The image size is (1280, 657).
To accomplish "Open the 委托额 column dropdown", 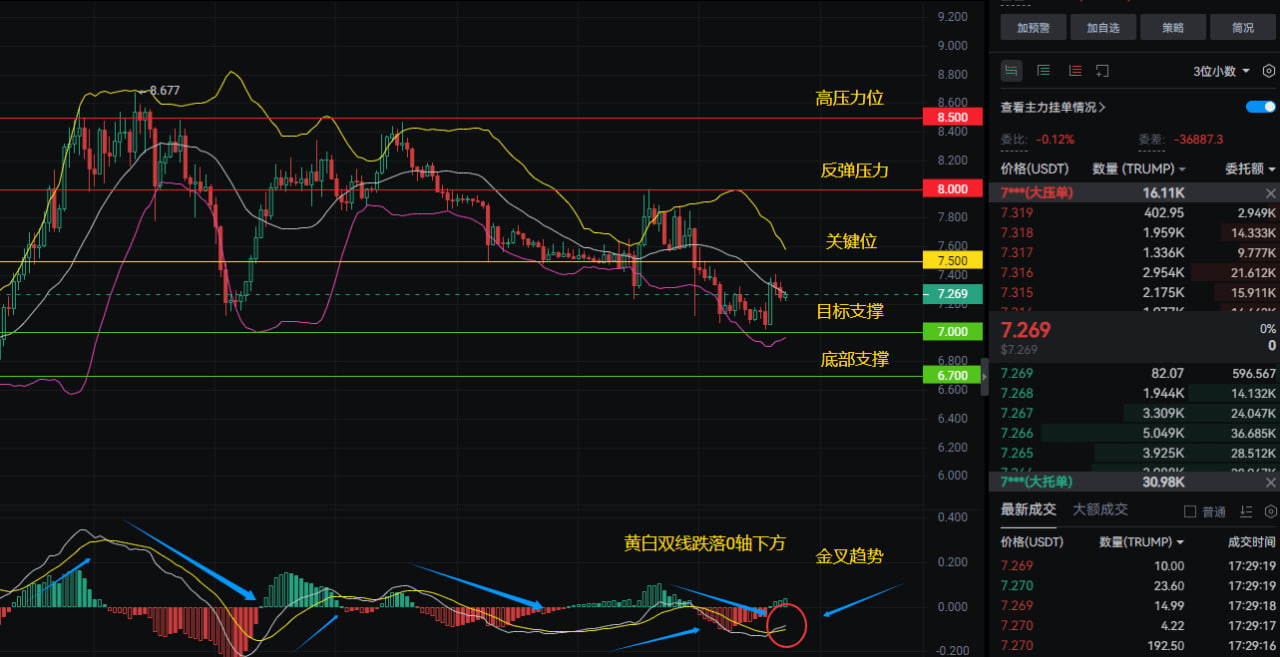I will coord(1251,169).
